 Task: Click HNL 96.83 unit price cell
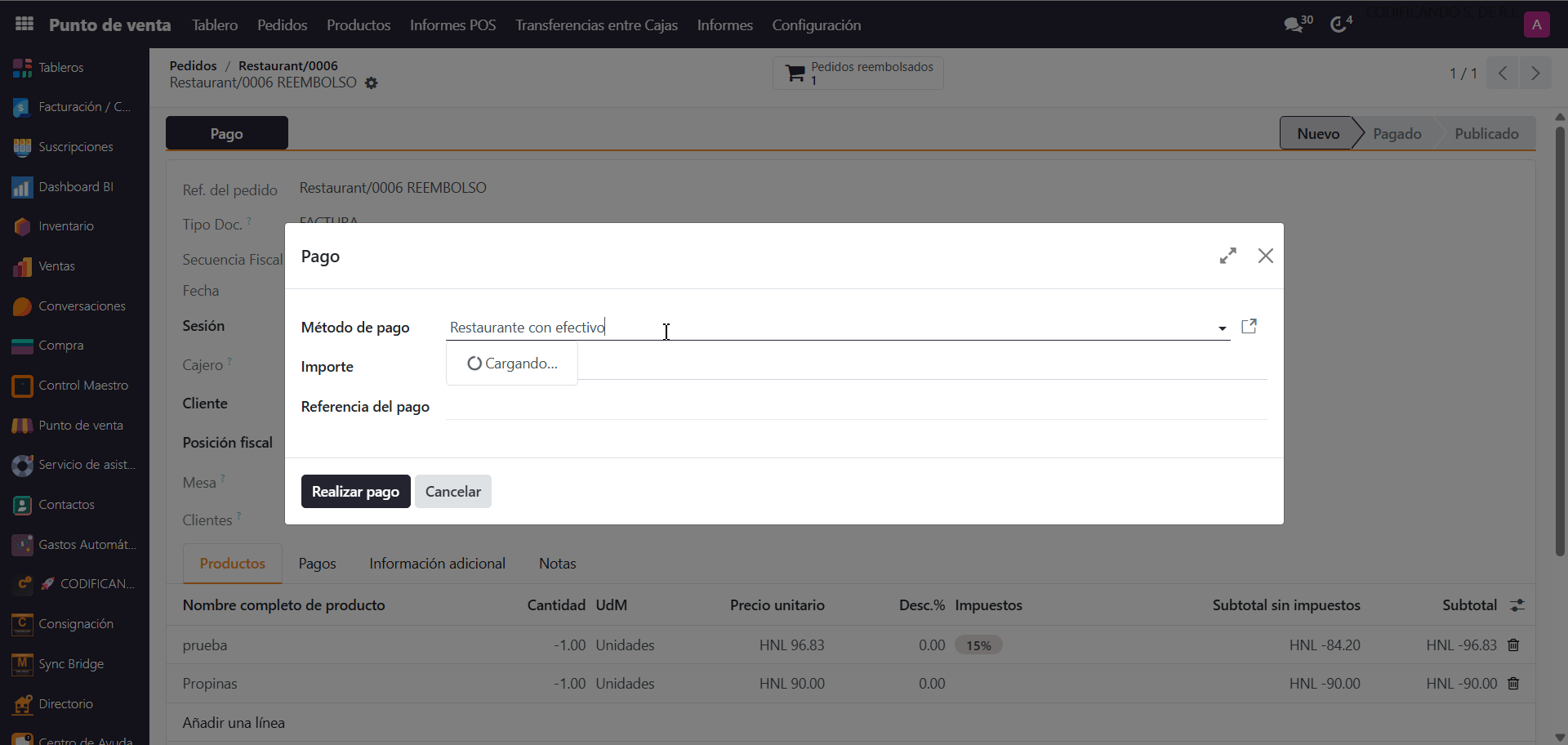791,645
